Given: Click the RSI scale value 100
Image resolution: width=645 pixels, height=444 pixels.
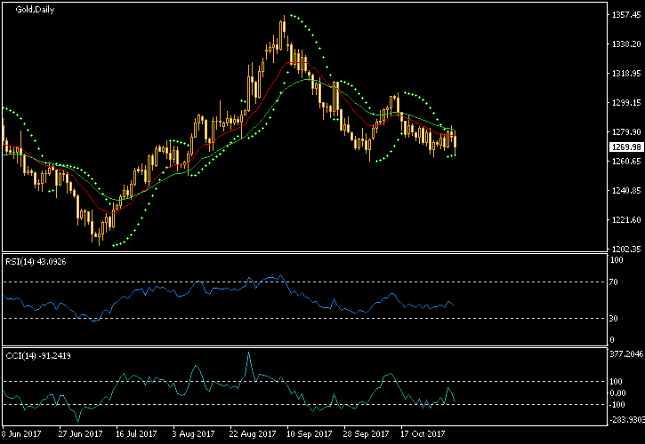Looking at the screenshot, I should 616,260.
